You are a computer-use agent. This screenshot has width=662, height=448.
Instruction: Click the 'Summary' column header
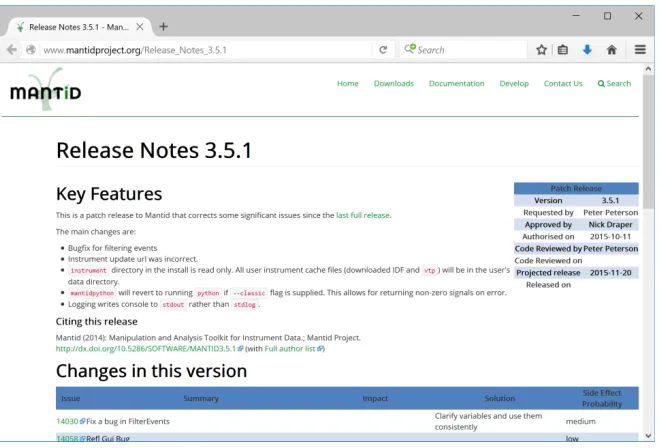[x=201, y=398]
